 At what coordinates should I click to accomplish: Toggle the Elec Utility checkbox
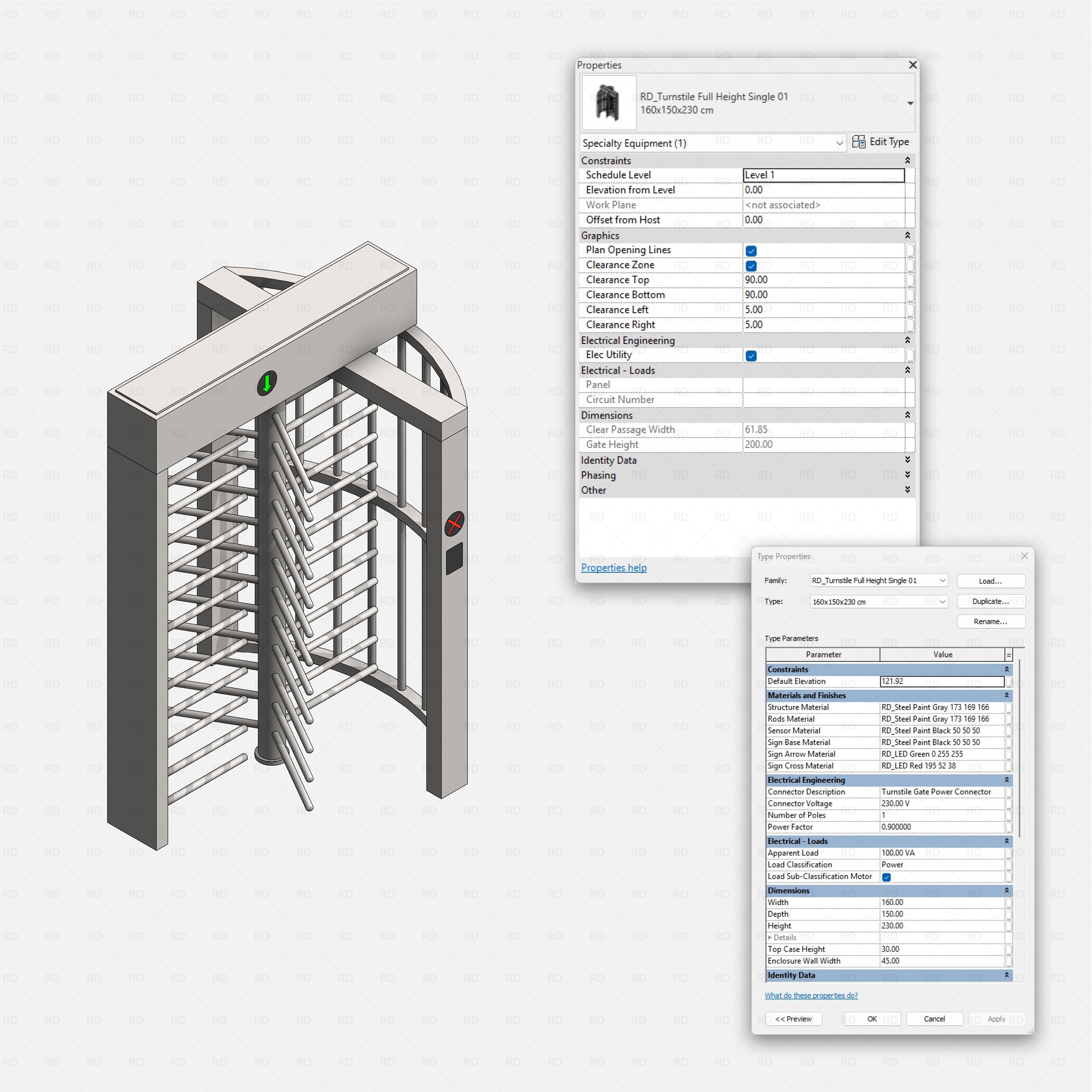coord(751,356)
